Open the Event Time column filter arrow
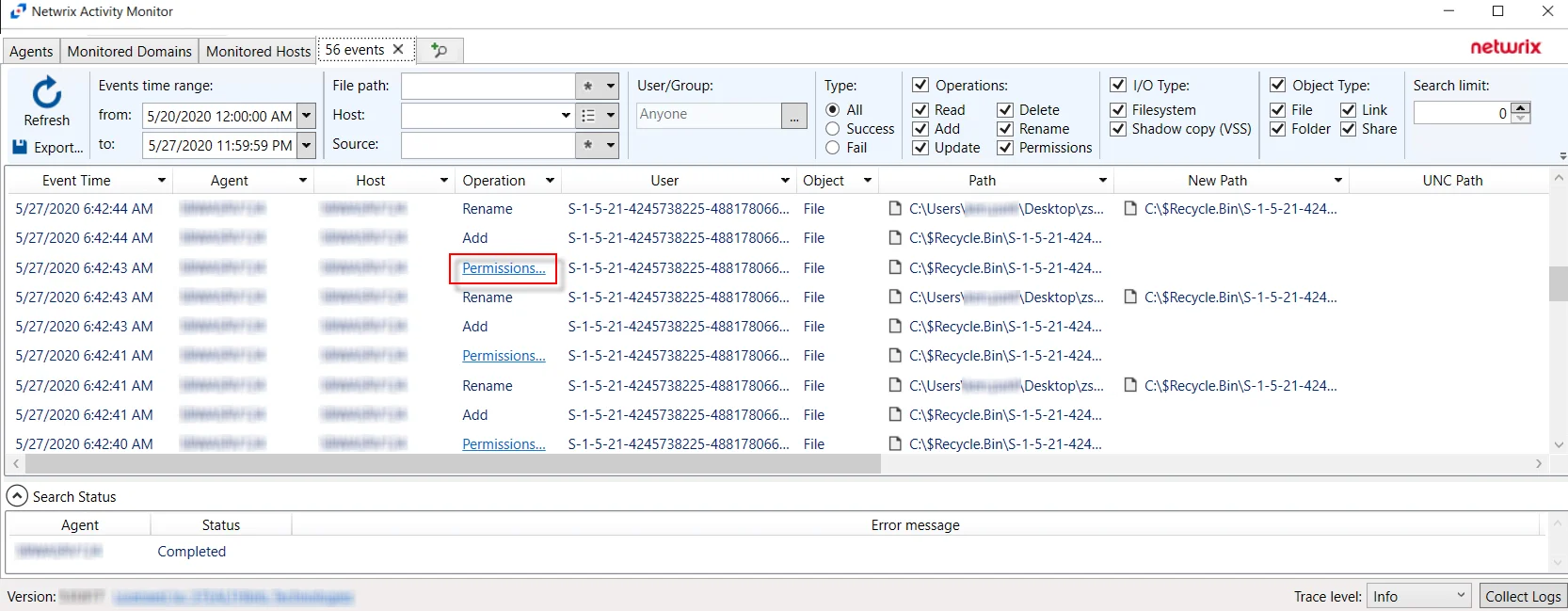Image resolution: width=1568 pixels, height=611 pixels. coord(162,181)
